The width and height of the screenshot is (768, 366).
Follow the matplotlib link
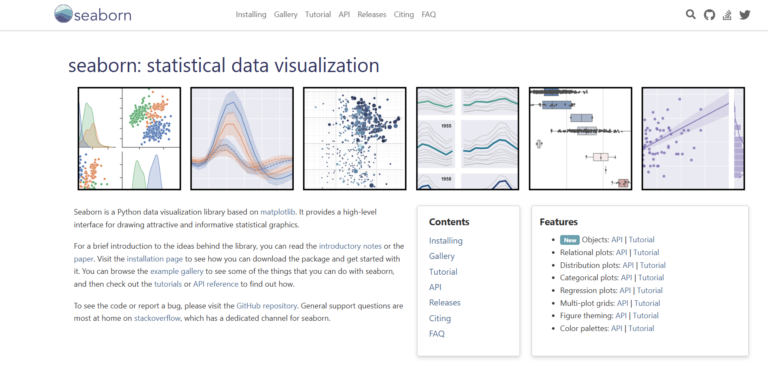[x=278, y=212]
